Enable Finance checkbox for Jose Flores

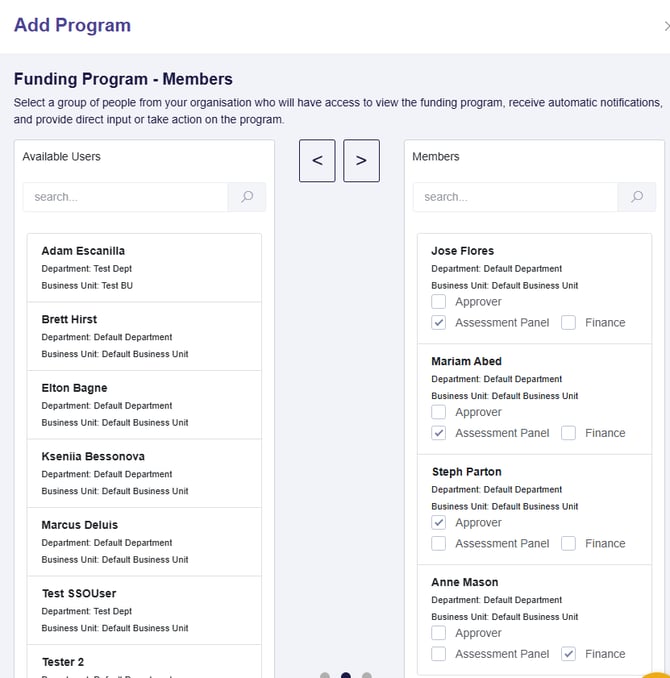tap(569, 323)
